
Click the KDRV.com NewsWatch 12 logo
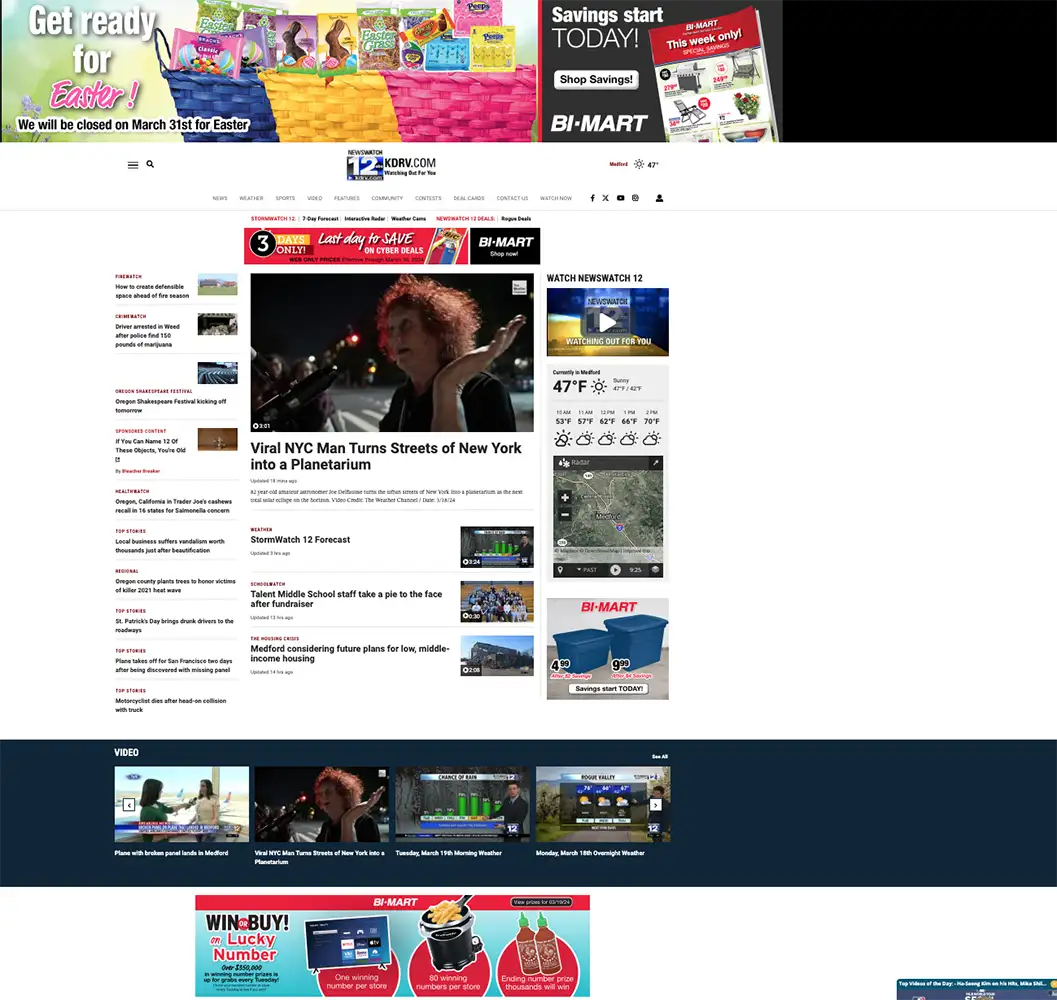392,165
